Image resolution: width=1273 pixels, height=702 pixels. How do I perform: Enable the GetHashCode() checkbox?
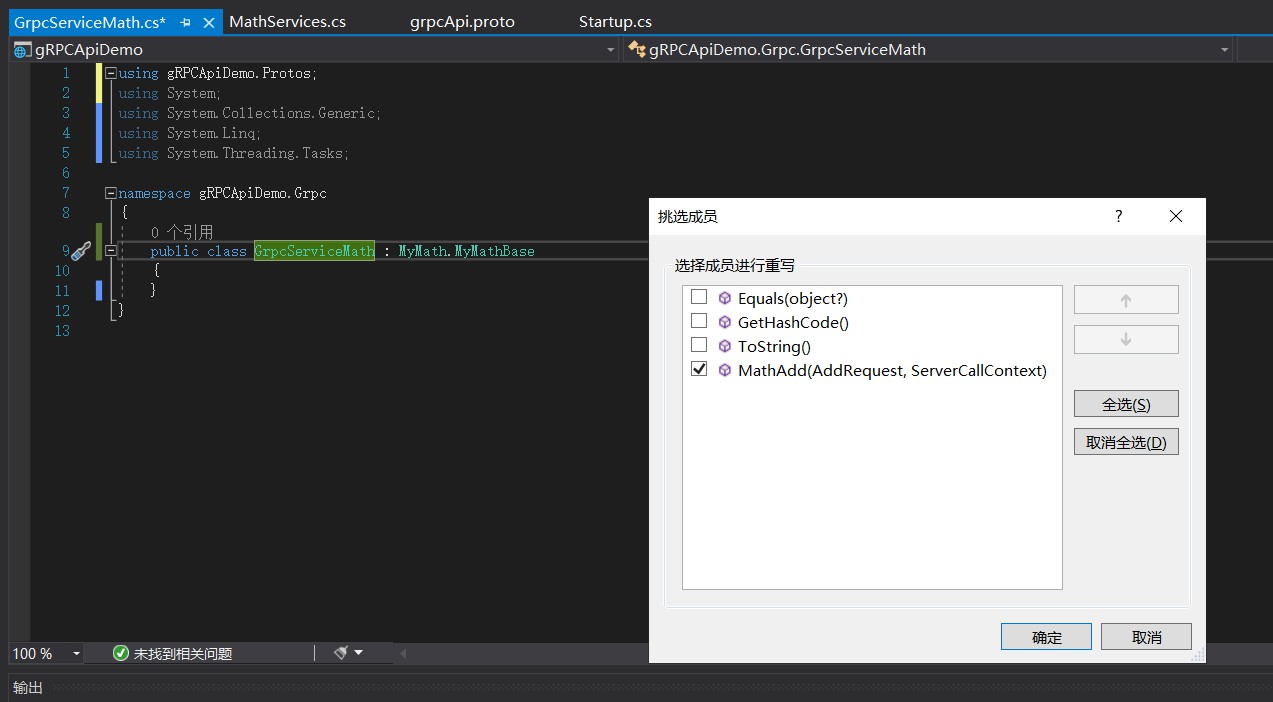coord(699,321)
